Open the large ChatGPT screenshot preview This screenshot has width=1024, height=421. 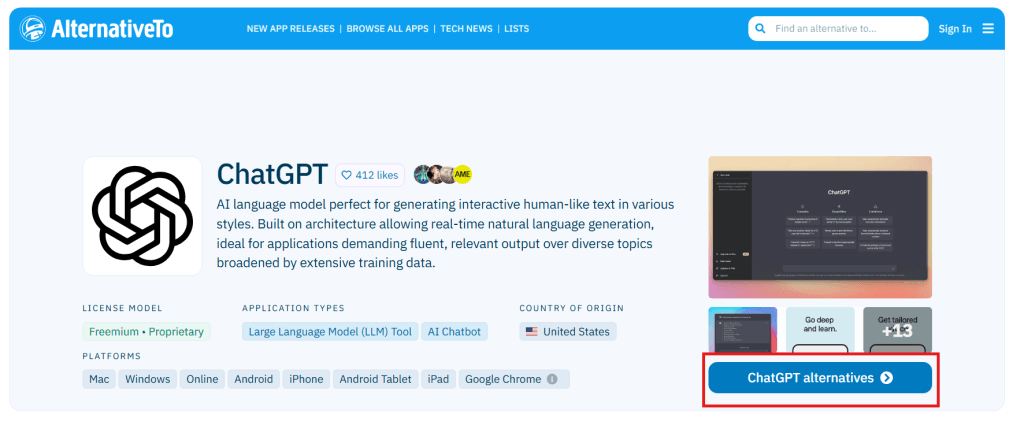[819, 227]
